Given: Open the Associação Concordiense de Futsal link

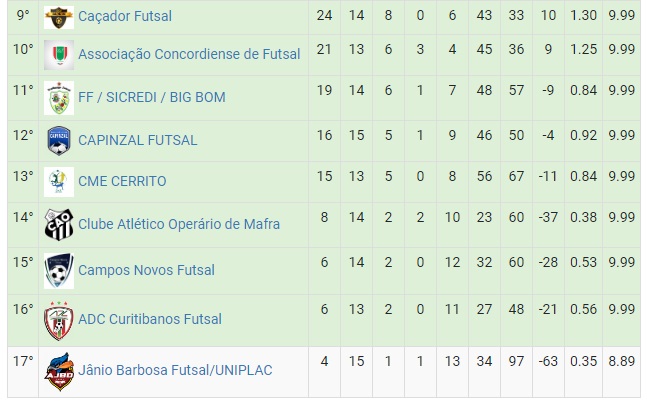Looking at the screenshot, I should (189, 54).
